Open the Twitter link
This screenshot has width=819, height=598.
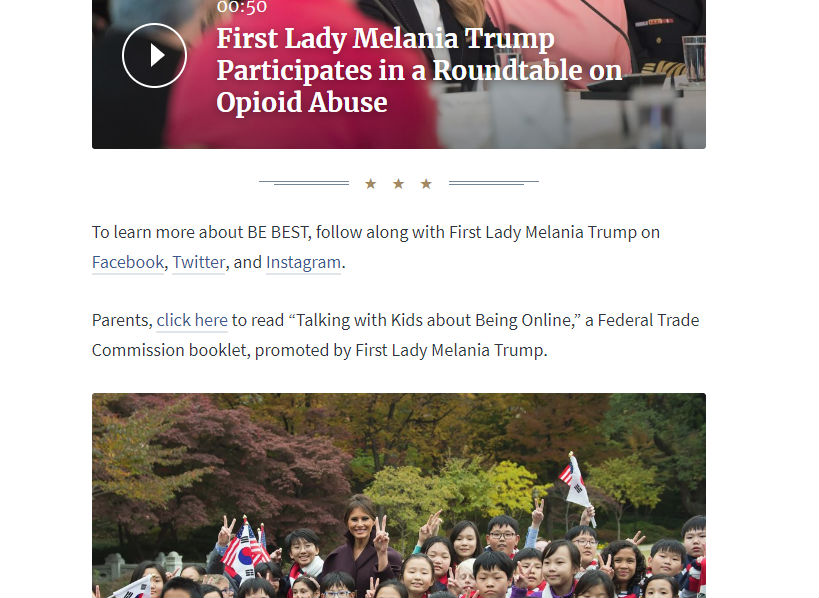(x=198, y=262)
